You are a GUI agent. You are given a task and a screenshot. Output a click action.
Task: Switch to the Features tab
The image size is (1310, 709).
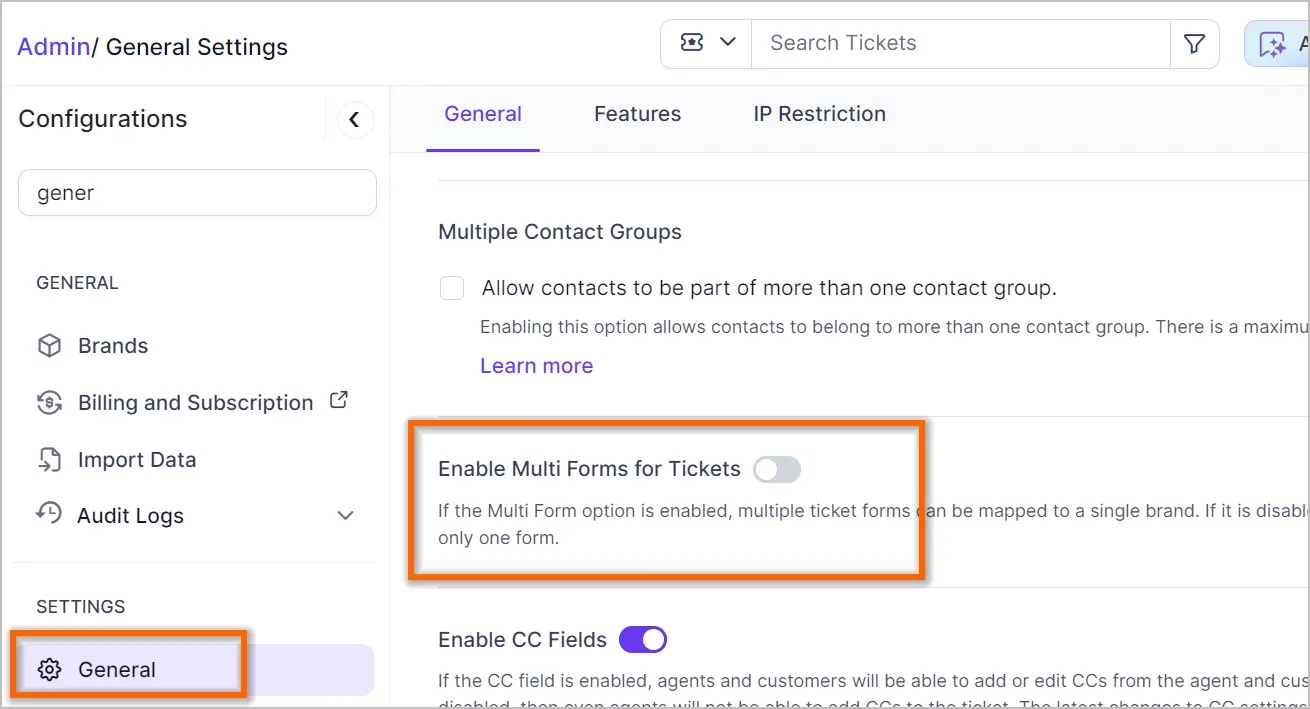point(637,114)
